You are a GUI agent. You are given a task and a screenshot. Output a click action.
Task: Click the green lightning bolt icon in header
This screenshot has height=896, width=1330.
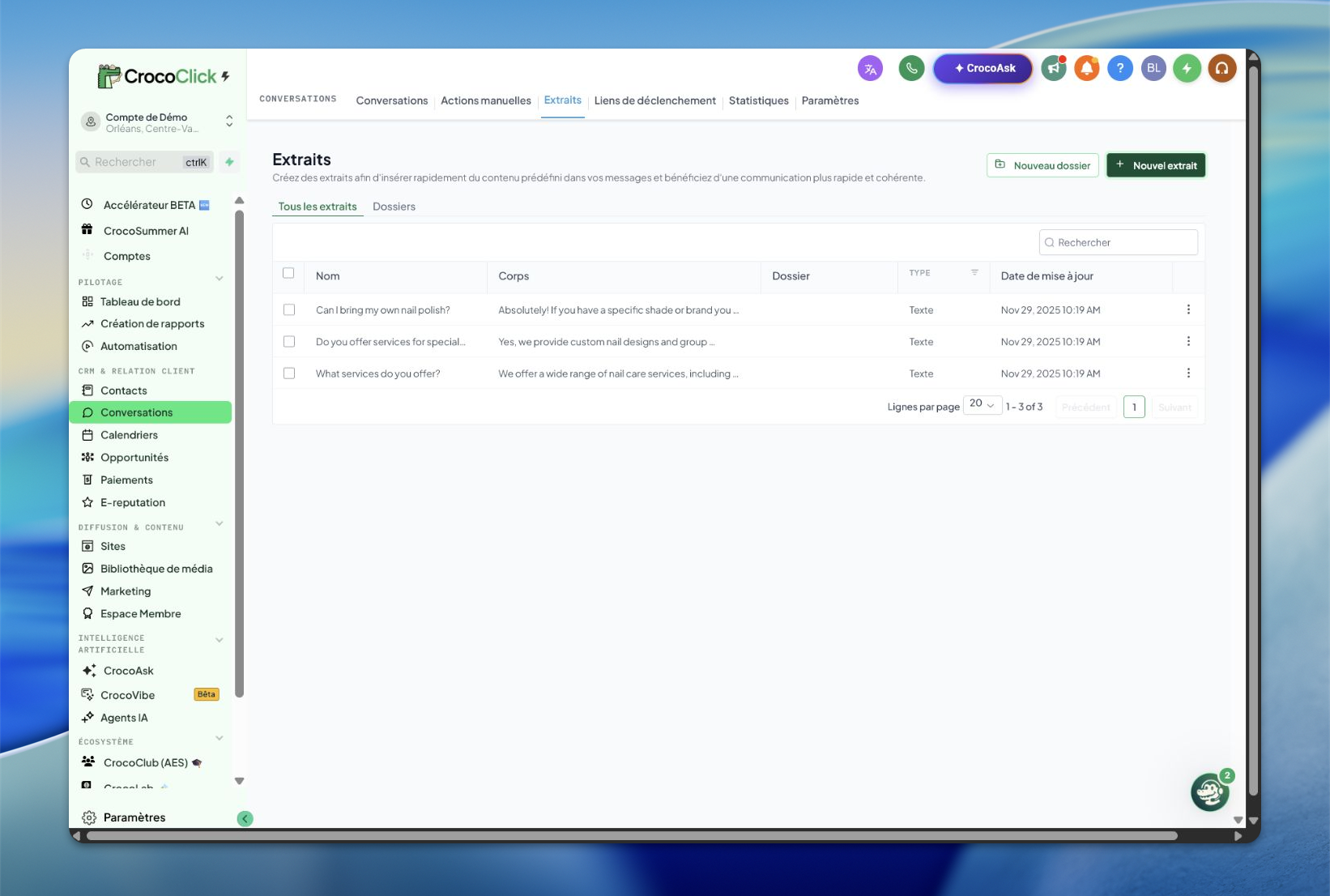point(1187,69)
